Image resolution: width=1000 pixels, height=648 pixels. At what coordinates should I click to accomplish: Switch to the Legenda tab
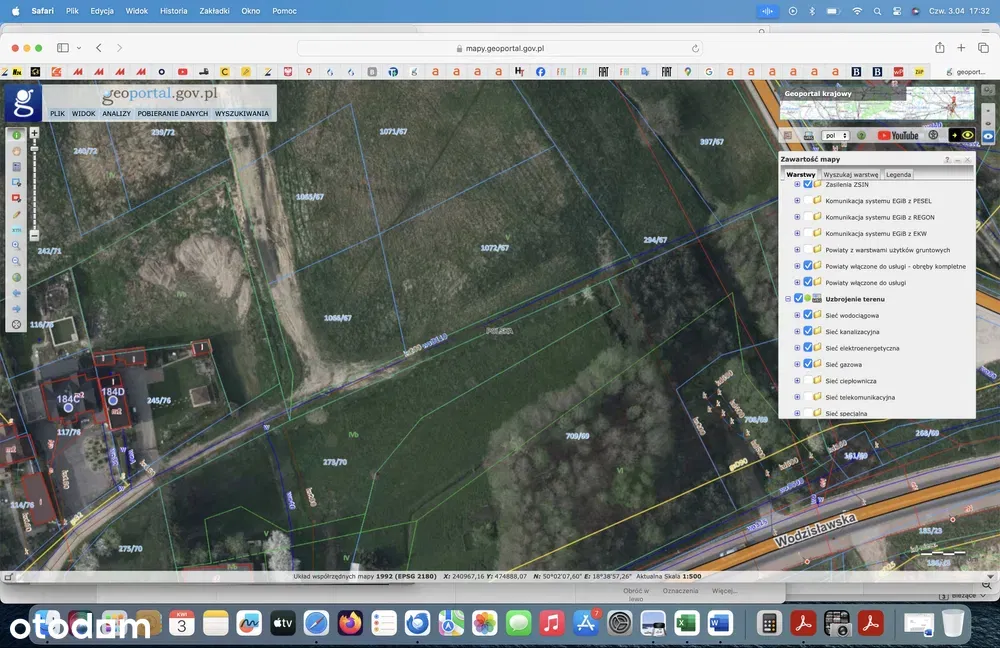click(898, 174)
